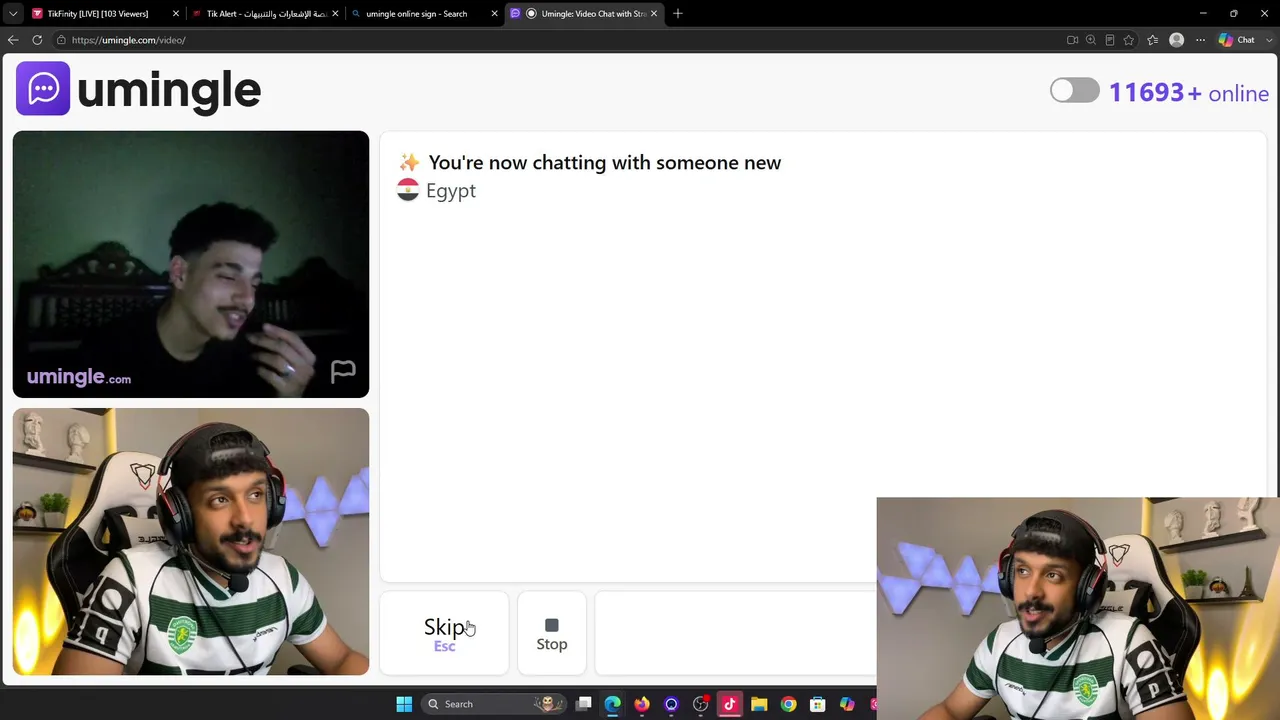Image resolution: width=1280 pixels, height=720 pixels.
Task: Close the TikFinity LIVE tab
Action: tap(175, 14)
